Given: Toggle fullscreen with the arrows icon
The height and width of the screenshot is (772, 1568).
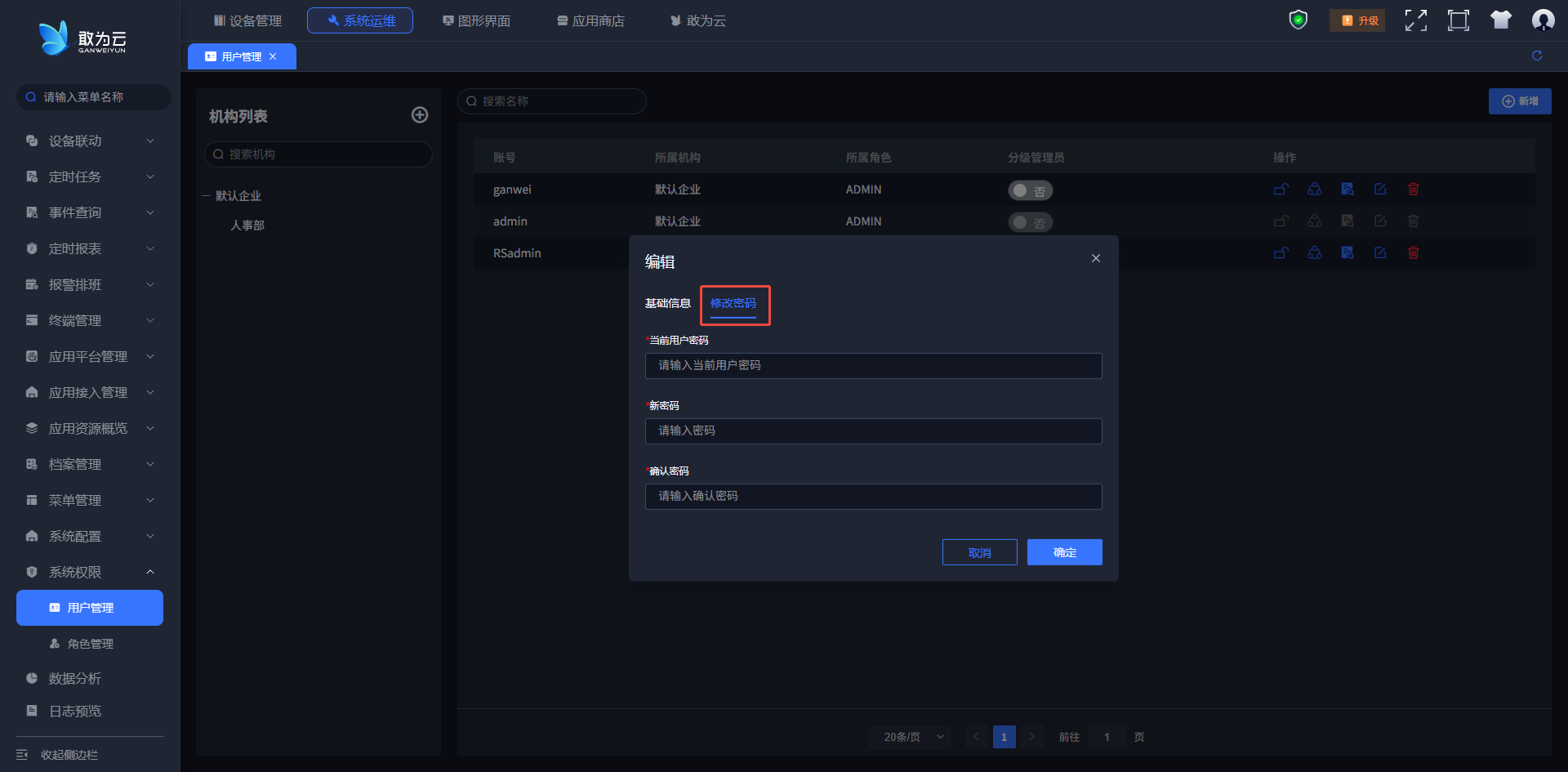Looking at the screenshot, I should point(1416,20).
